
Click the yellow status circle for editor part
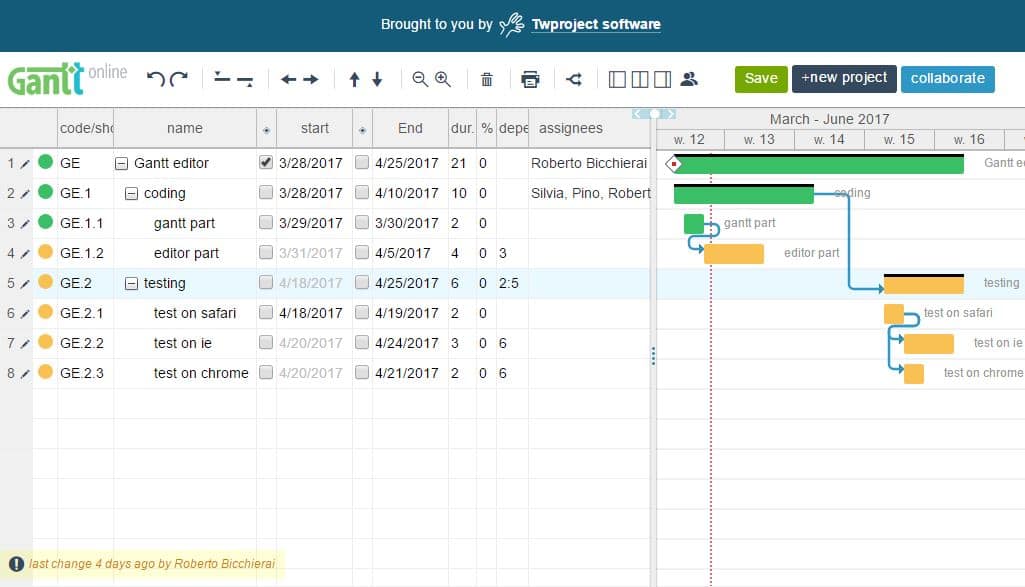[x=45, y=253]
